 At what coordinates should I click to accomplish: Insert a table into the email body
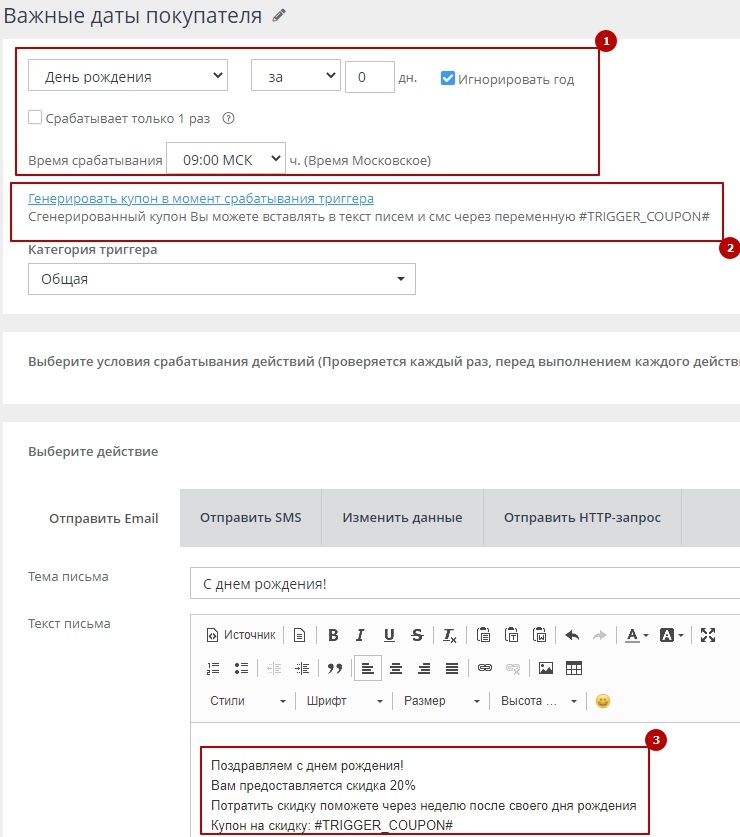(x=574, y=668)
